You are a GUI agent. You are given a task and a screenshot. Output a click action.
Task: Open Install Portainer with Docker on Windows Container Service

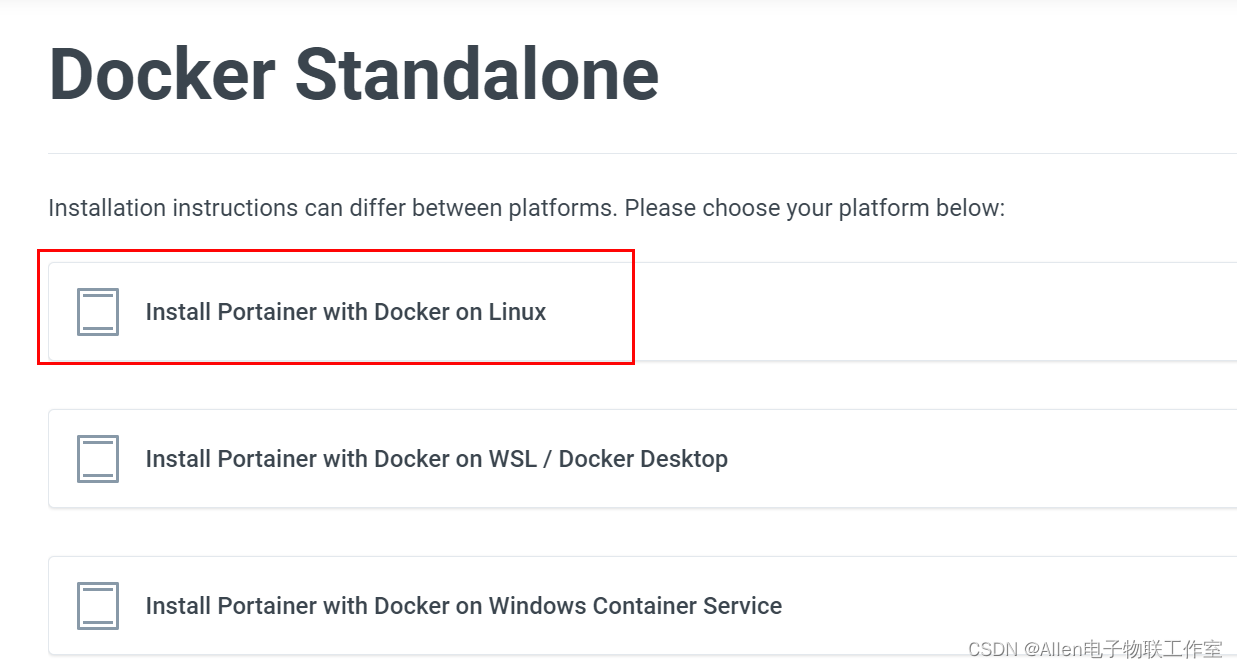point(463,605)
